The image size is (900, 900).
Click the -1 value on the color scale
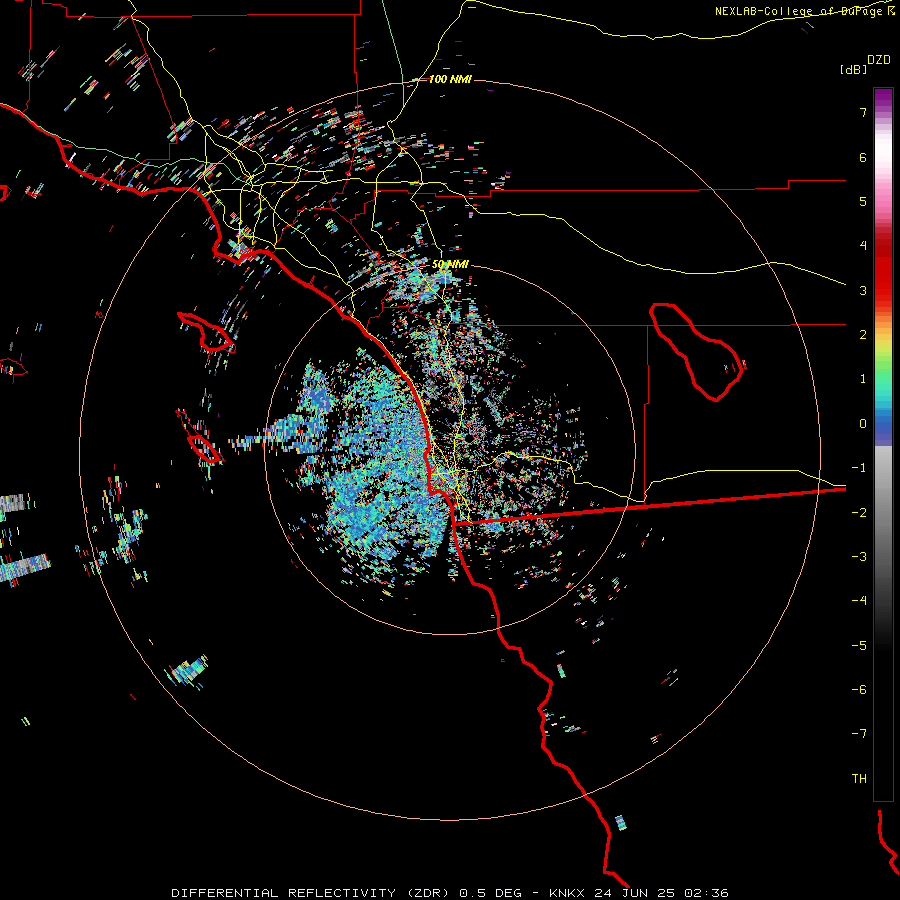[859, 468]
